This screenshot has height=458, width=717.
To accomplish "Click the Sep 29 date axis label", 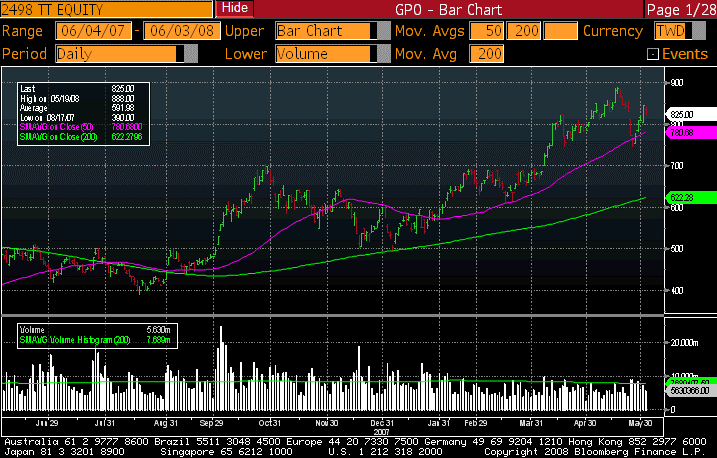I will (211, 423).
